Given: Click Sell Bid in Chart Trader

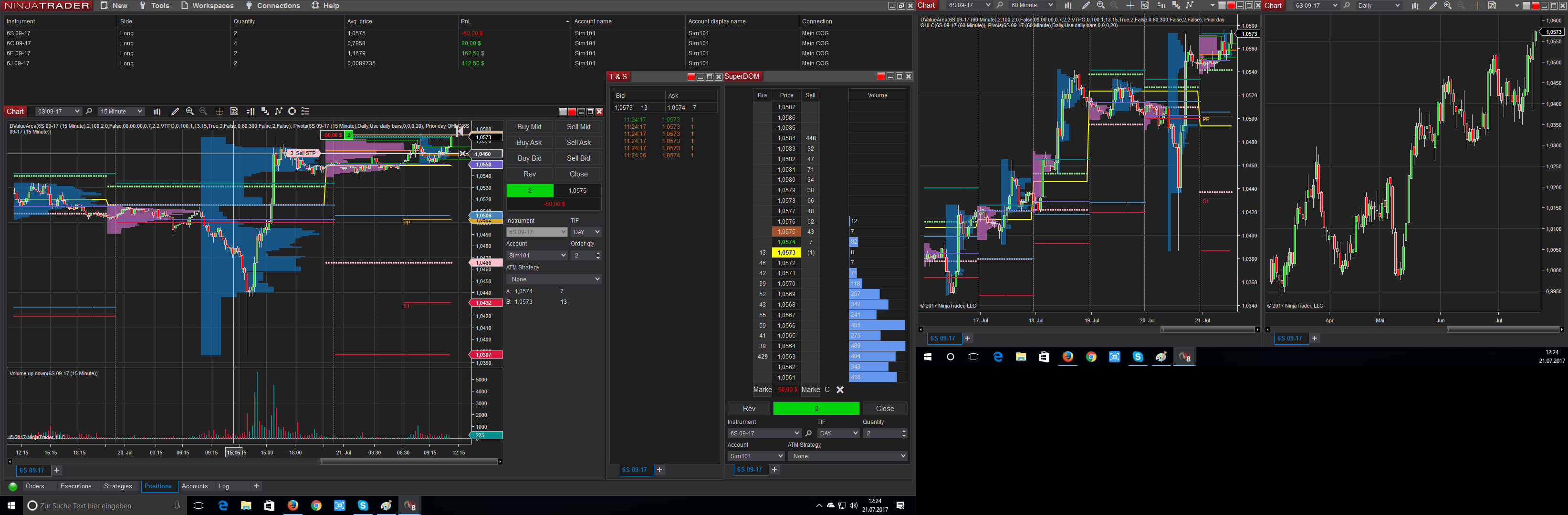Looking at the screenshot, I should (578, 158).
